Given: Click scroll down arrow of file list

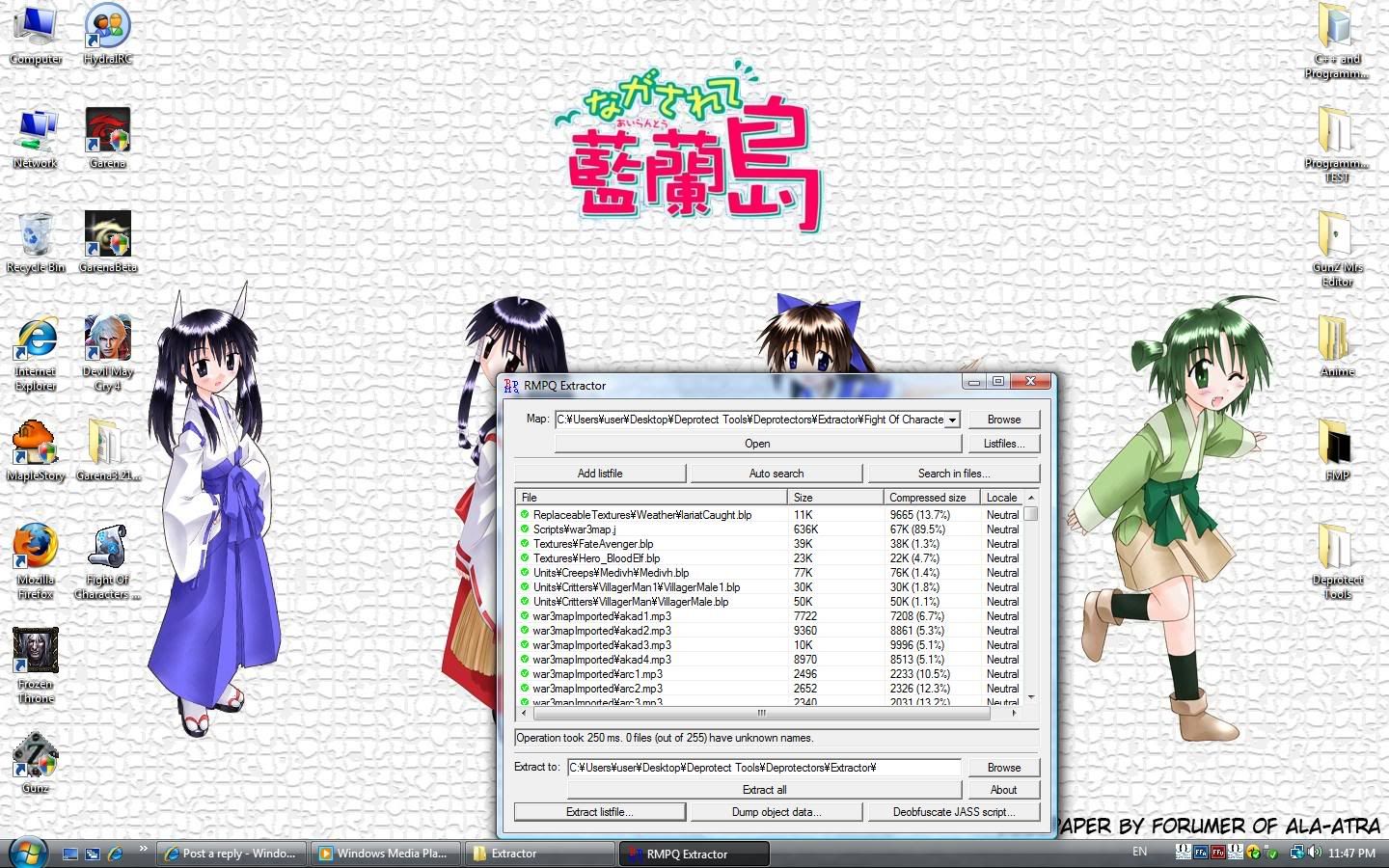Looking at the screenshot, I should (x=1031, y=696).
